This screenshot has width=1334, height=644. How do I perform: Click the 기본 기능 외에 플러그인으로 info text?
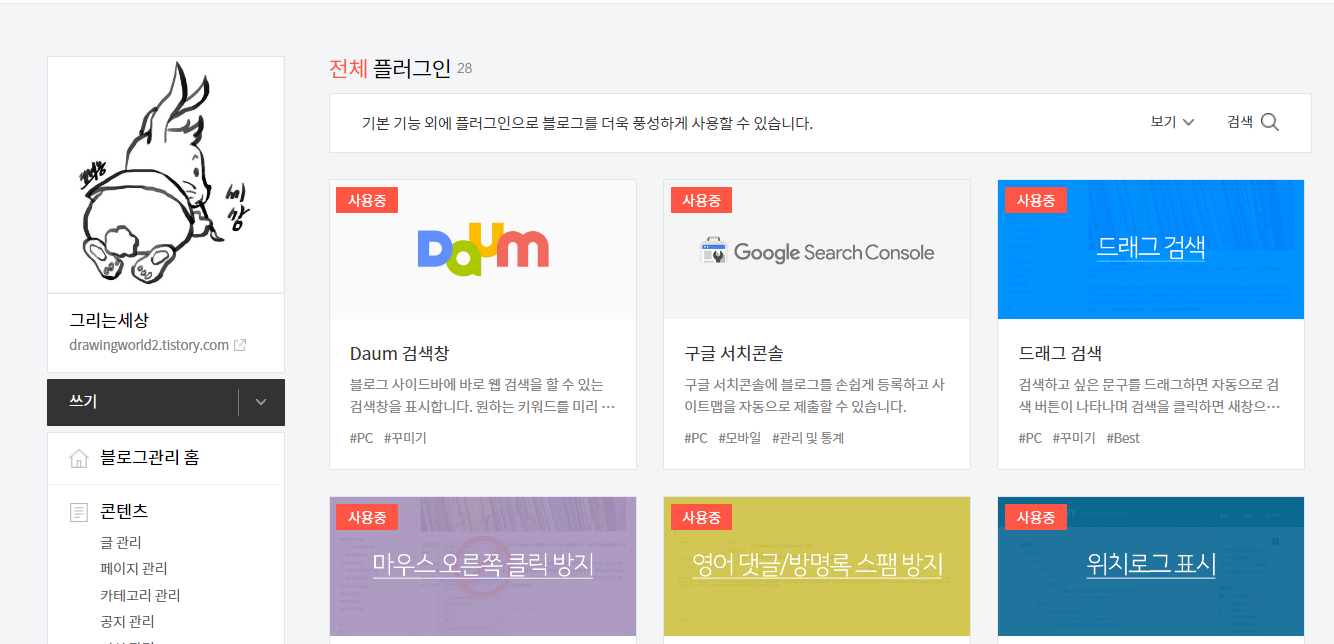(x=587, y=124)
